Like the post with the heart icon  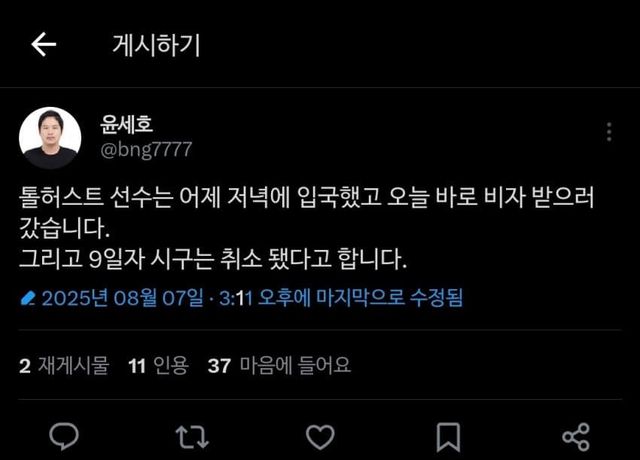point(320,437)
